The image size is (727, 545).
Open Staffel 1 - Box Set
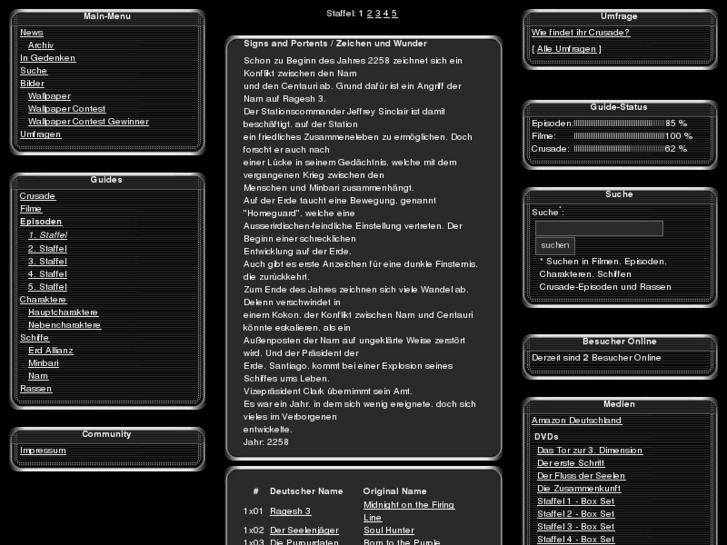[576, 501]
